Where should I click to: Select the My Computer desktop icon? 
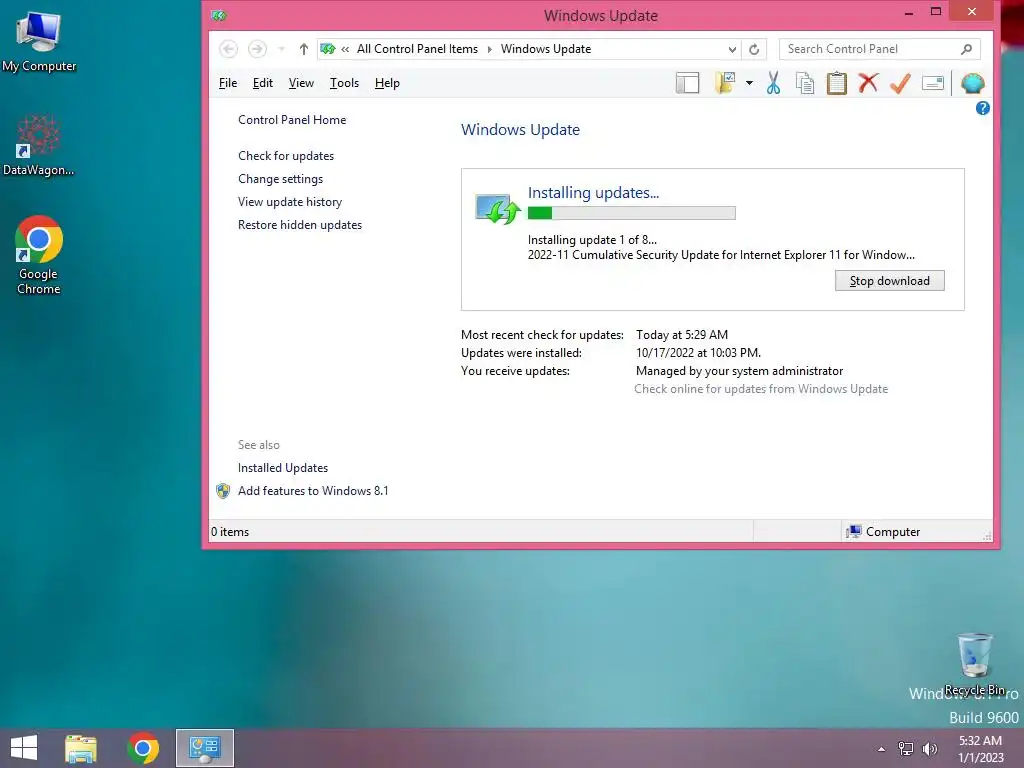39,42
